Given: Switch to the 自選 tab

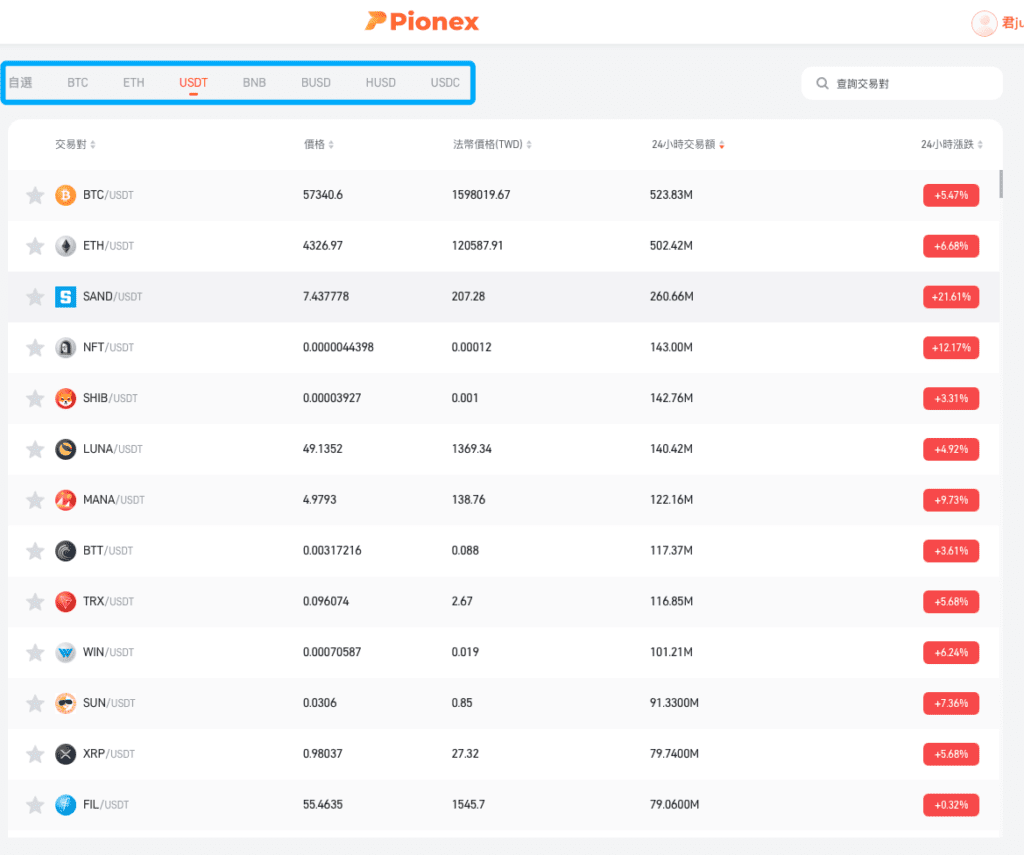Looking at the screenshot, I should (x=21, y=82).
